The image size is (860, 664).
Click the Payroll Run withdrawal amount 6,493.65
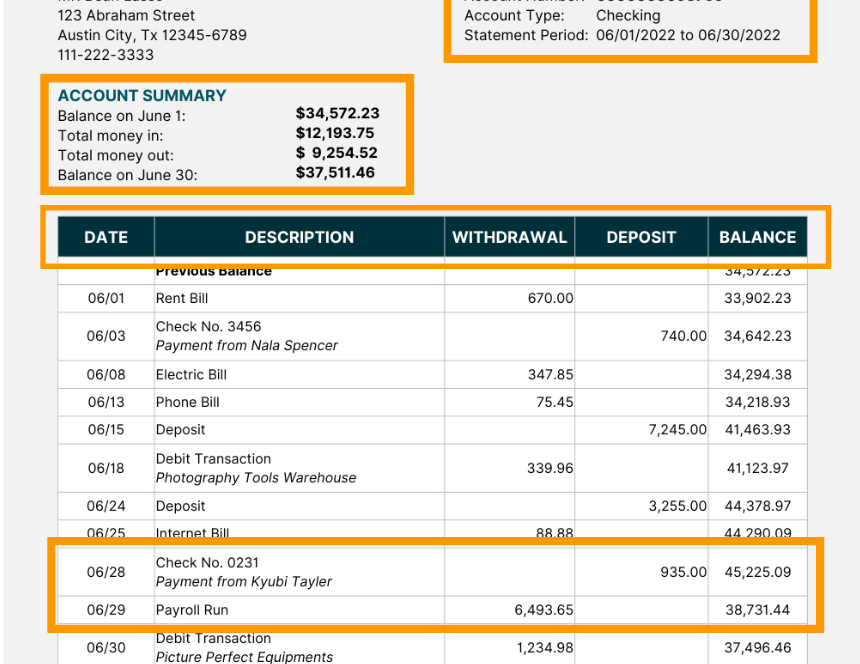click(544, 610)
